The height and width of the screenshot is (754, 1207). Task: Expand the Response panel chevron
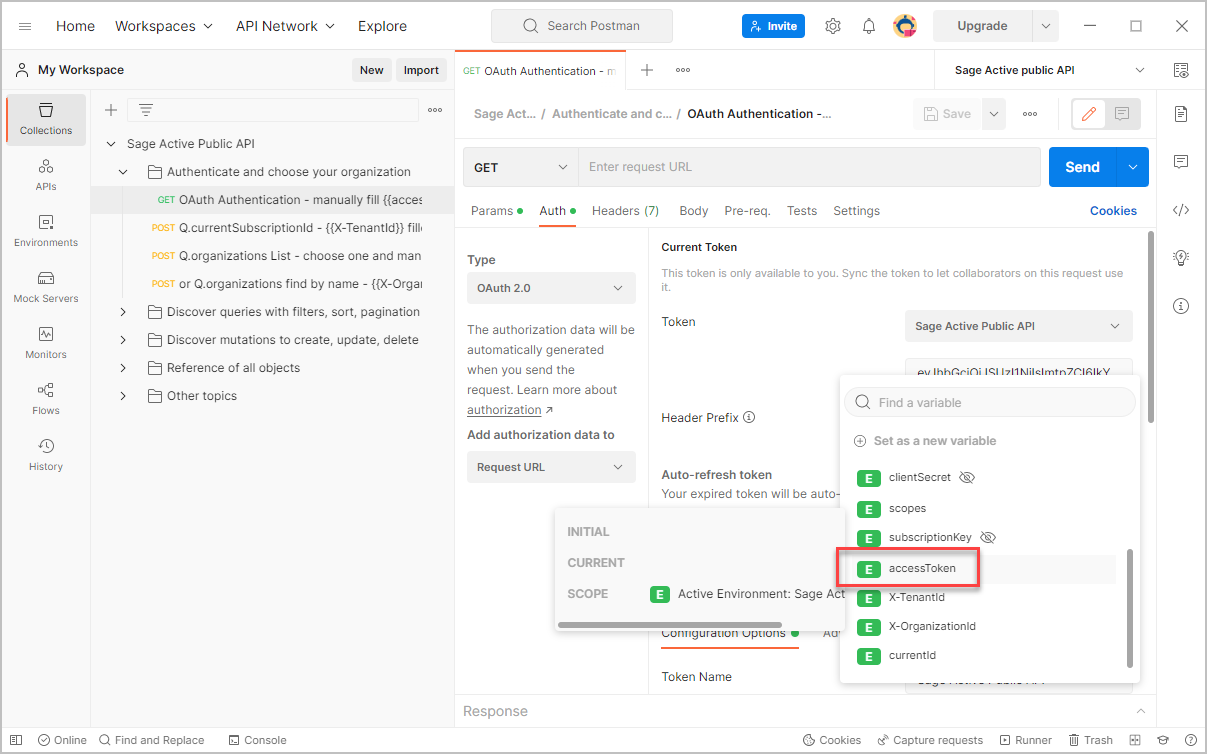coord(1140,711)
